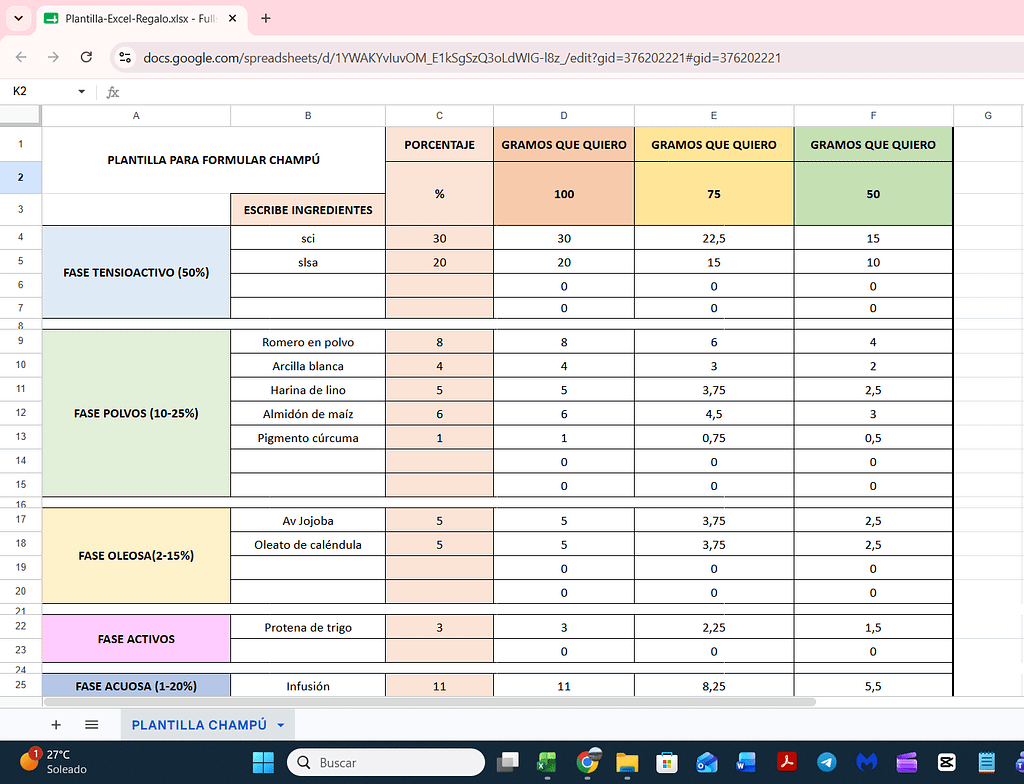This screenshot has height=784, width=1024.
Task: Select the FASE ACTIVOS cell
Action: point(136,639)
